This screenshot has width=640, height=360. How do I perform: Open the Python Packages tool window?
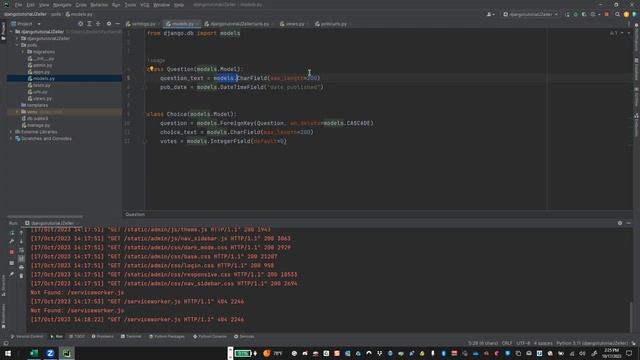[167, 336]
